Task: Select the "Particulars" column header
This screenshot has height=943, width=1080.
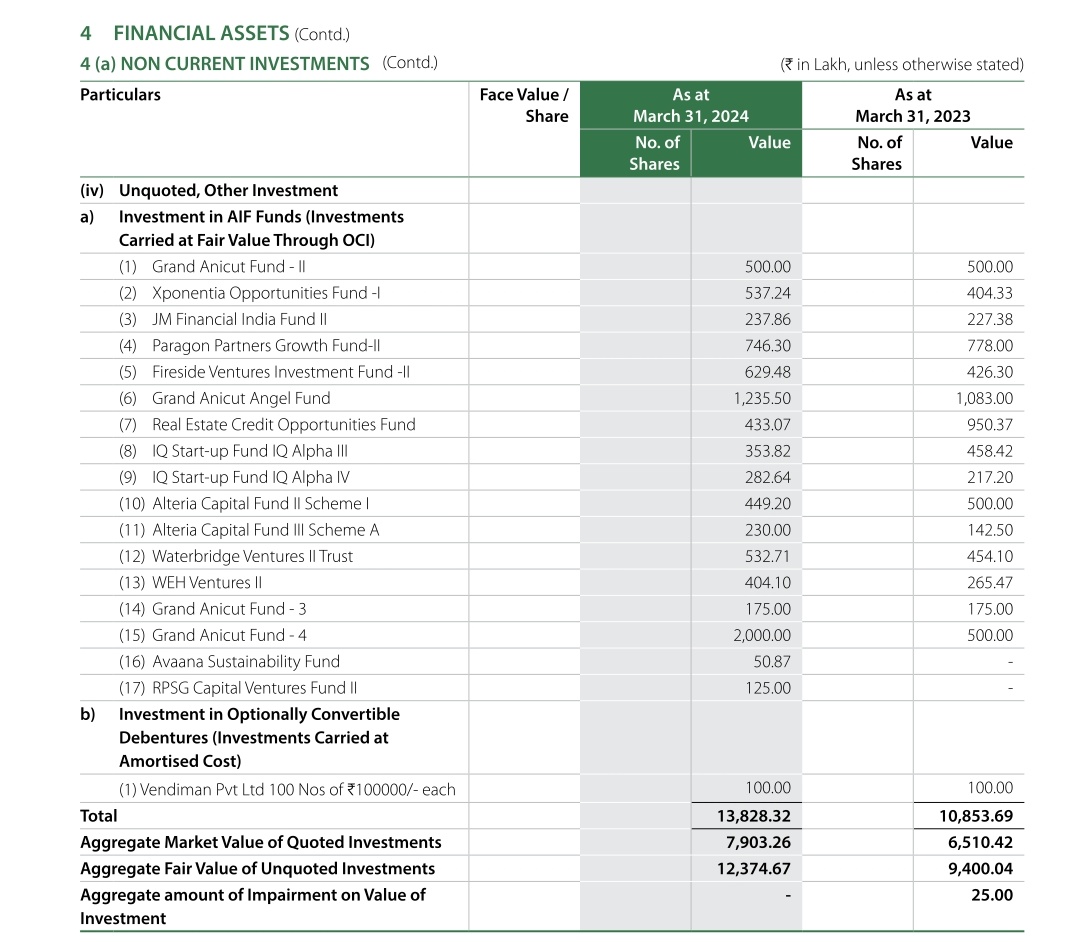Action: [121, 94]
